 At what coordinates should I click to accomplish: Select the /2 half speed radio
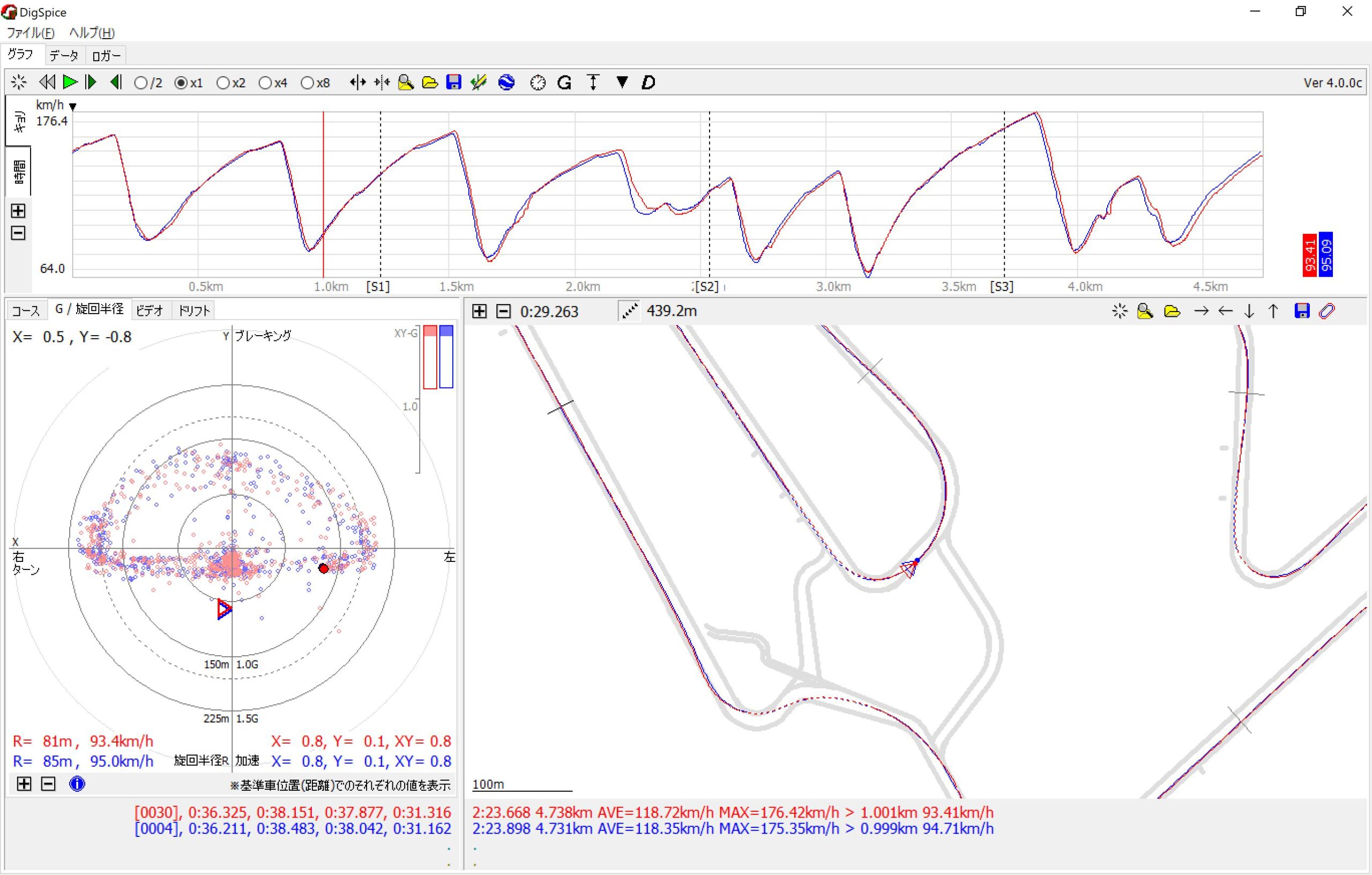[141, 83]
